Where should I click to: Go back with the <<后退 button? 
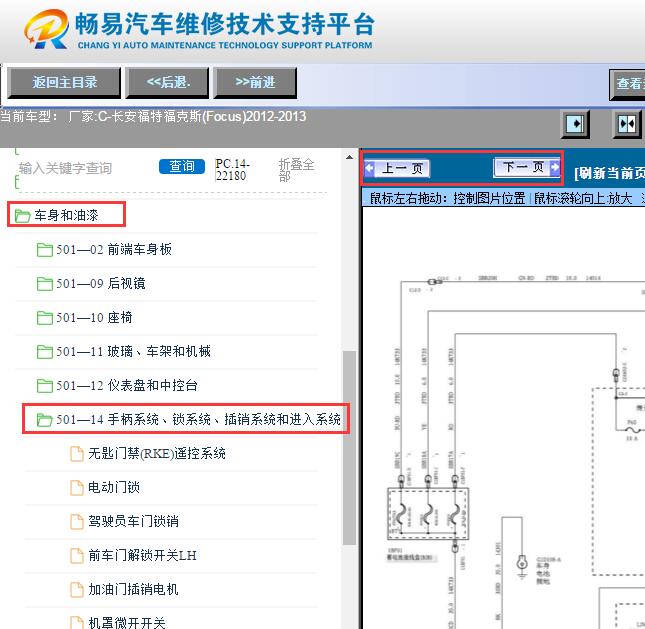click(x=167, y=83)
